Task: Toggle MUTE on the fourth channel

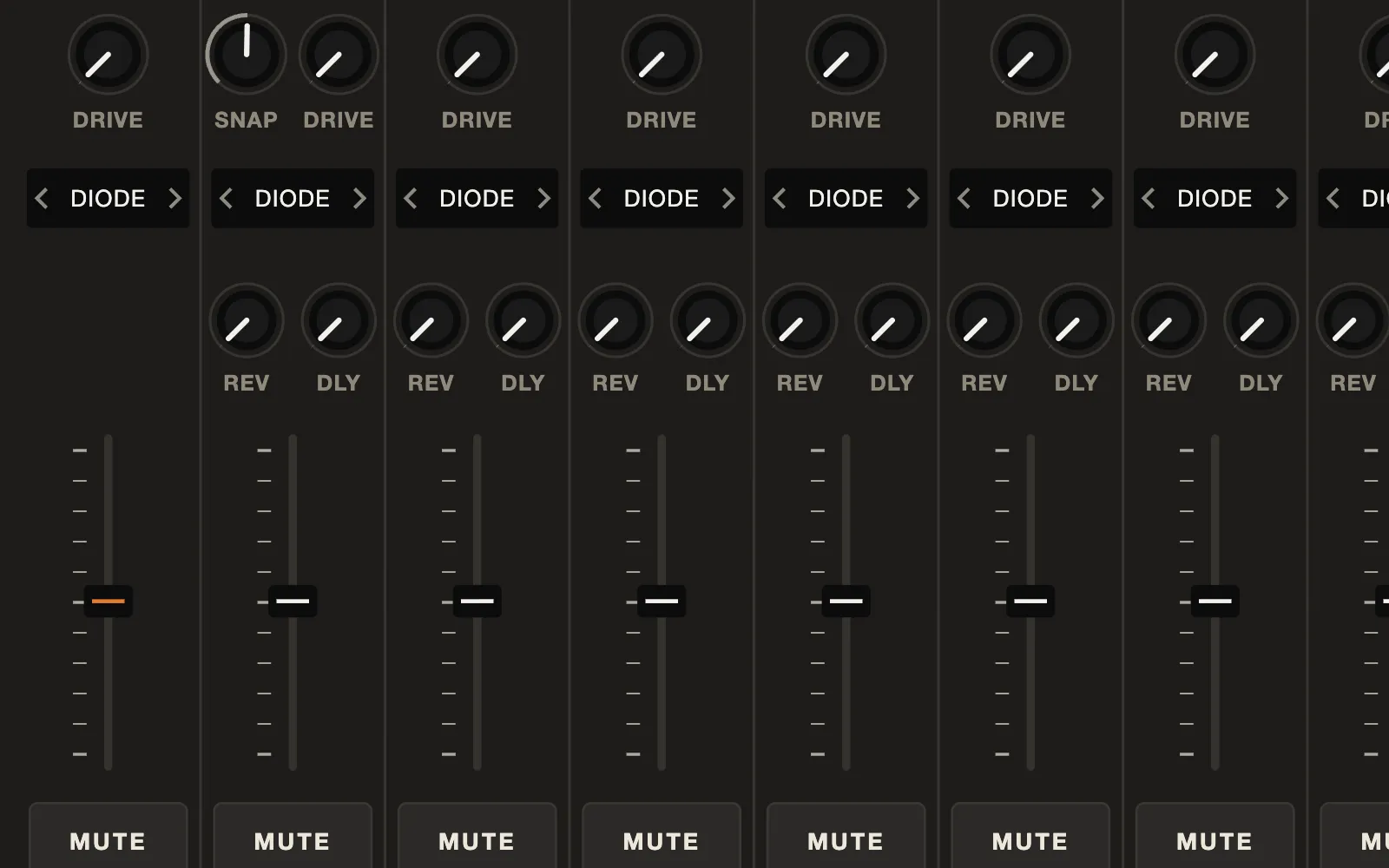Action: 662,836
